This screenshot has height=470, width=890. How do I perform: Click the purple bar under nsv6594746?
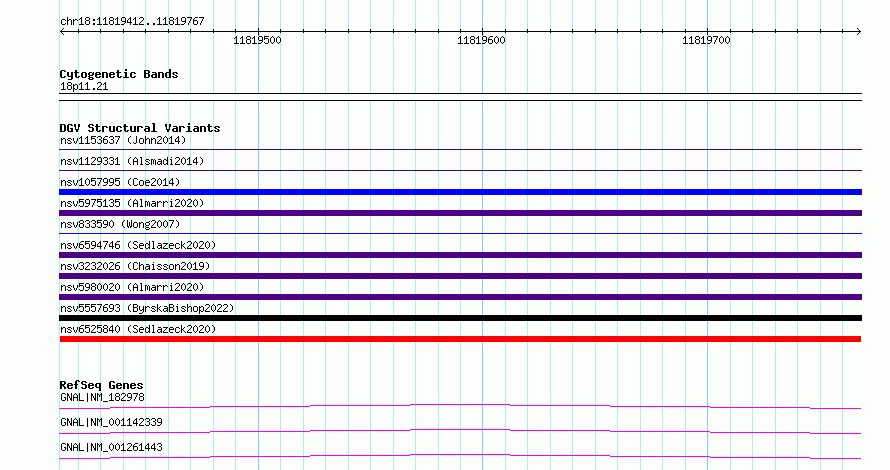click(x=460, y=255)
